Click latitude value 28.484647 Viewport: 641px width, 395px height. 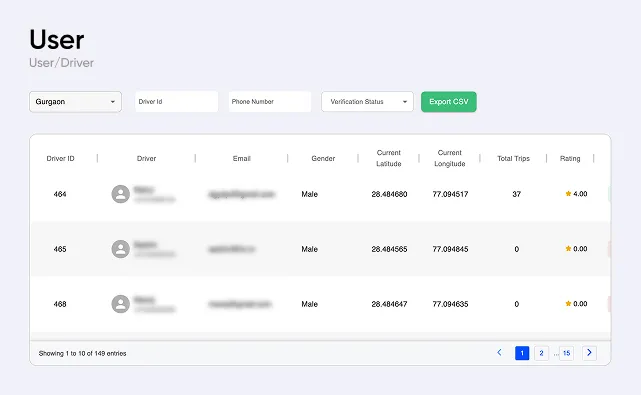click(389, 304)
